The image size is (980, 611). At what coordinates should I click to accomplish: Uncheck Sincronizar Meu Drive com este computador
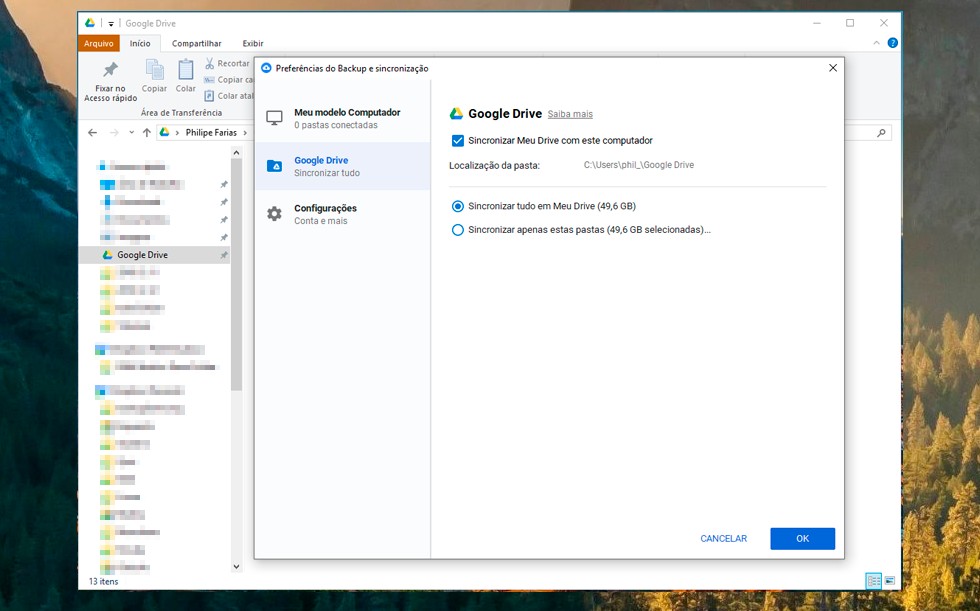(458, 140)
